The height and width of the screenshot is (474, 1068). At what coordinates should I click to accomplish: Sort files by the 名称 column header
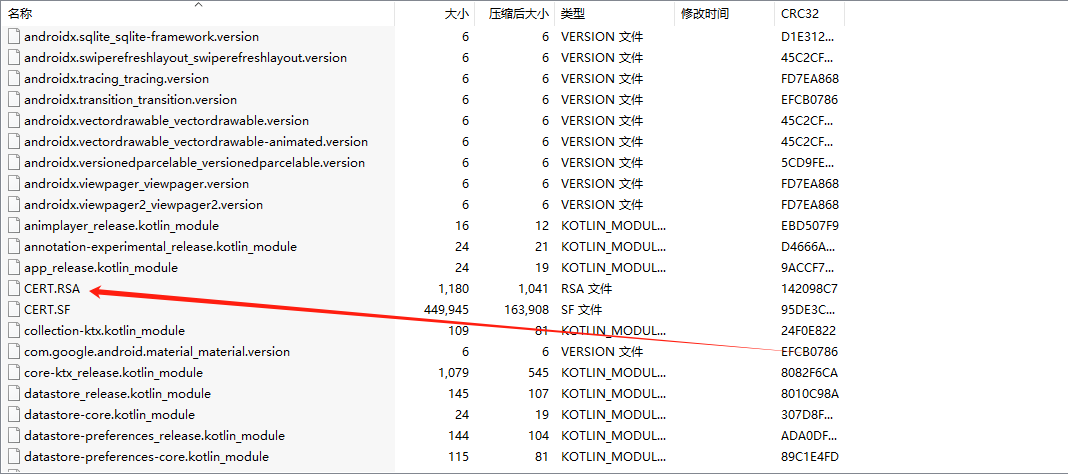(x=21, y=14)
